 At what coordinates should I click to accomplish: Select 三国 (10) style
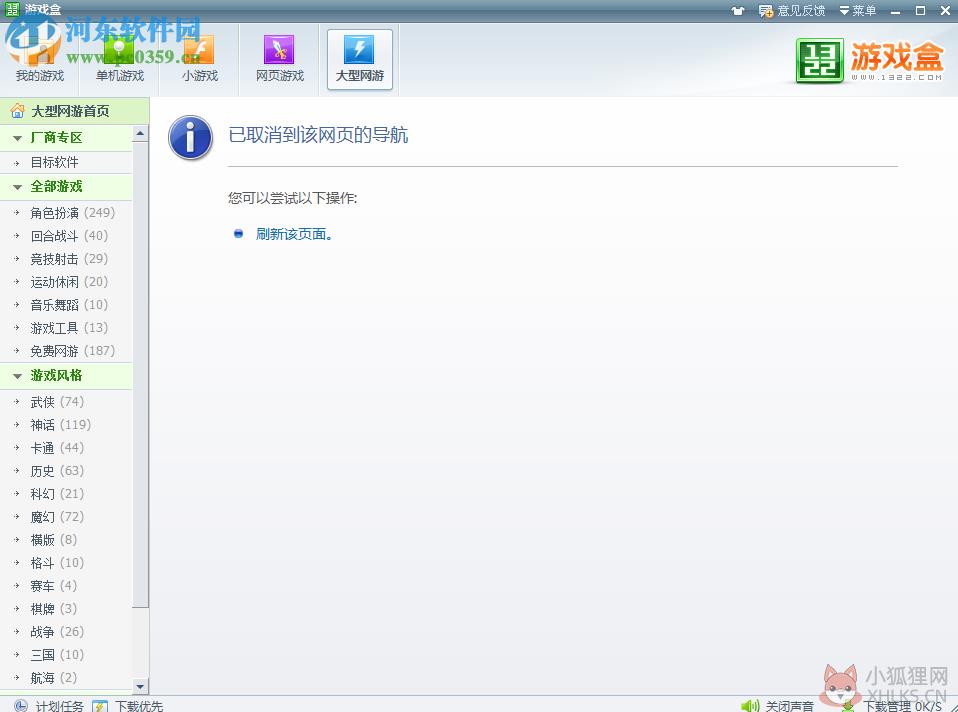(x=66, y=655)
